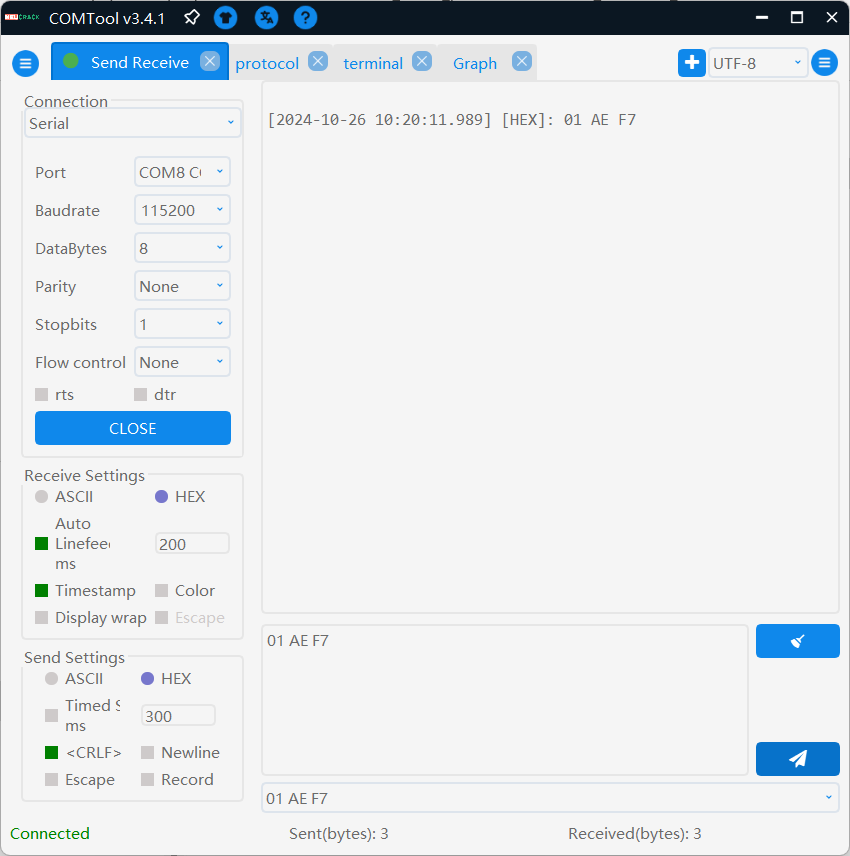Open the Flow control dropdown
Screen dimensions: 850x856
pos(182,362)
